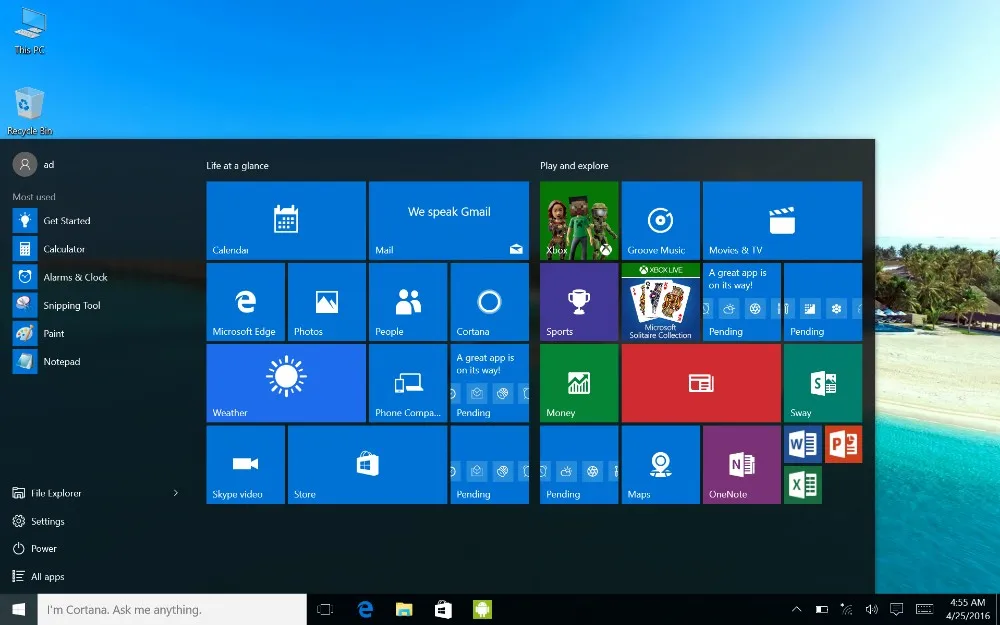Open the touch keyboard icon
The height and width of the screenshot is (625, 1000).
pos(924,610)
